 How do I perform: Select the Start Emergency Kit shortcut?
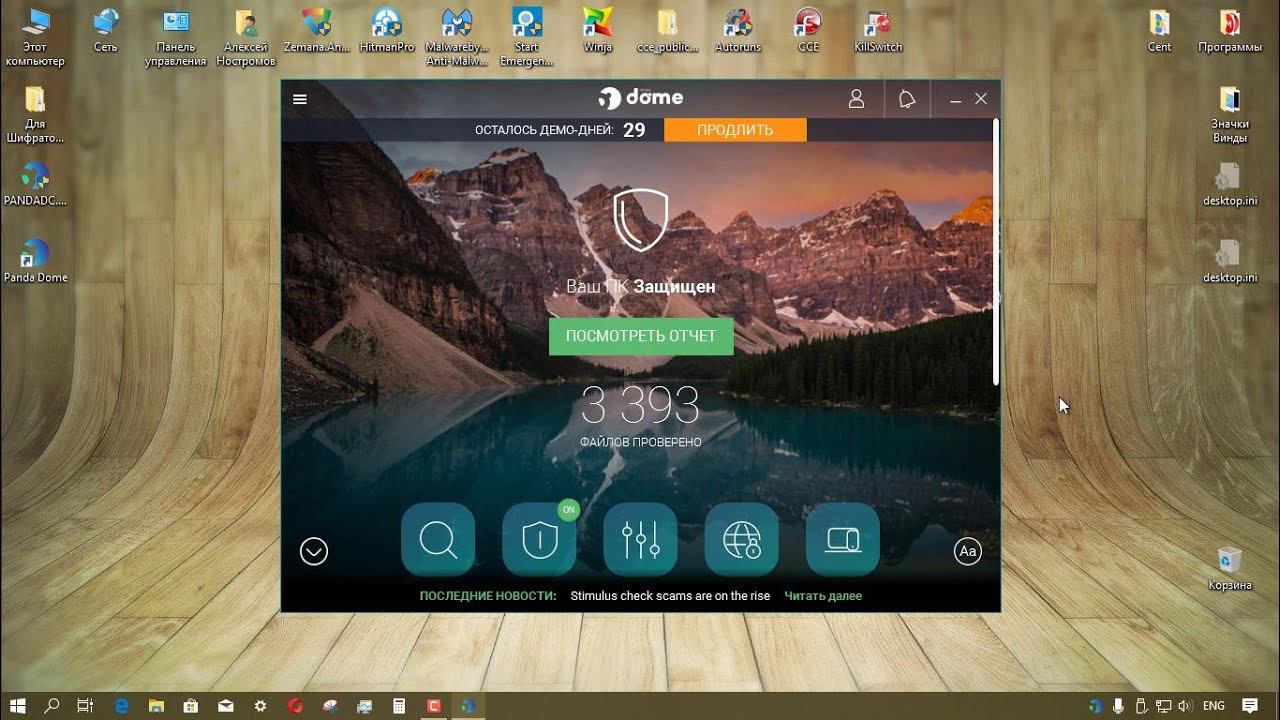(526, 36)
